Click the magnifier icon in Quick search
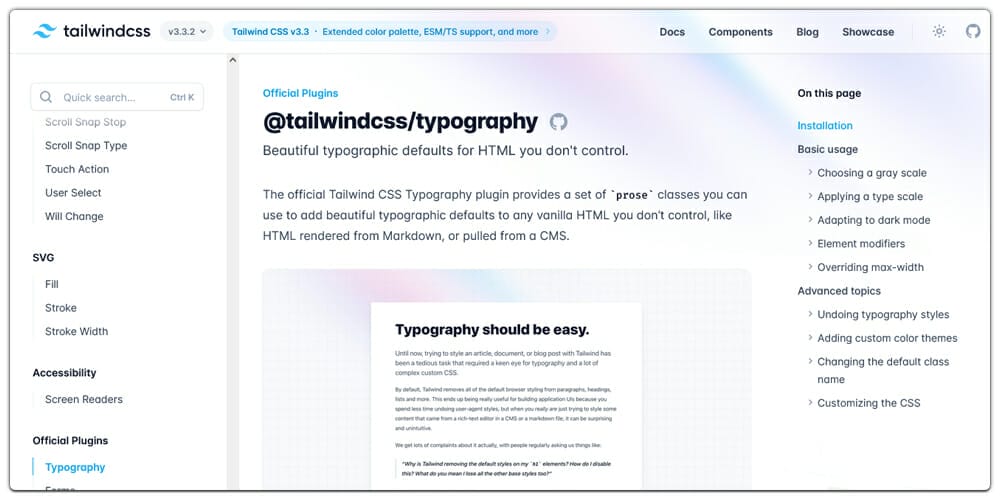Screen dimensions: 1000x500 [46, 97]
